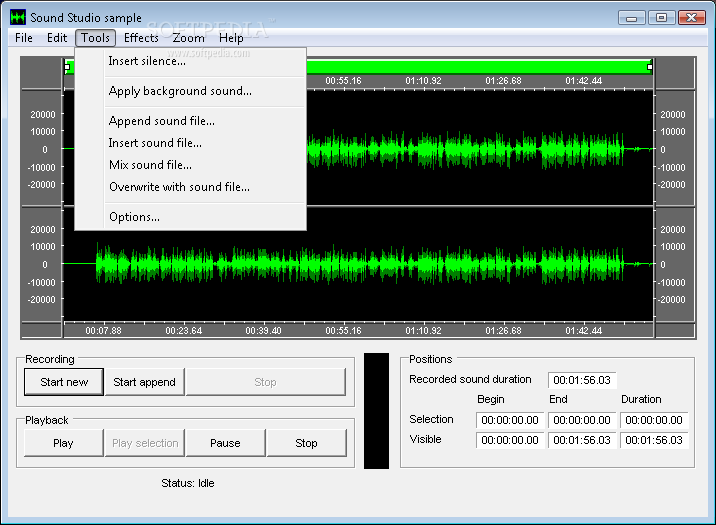Open the Effects menu

(x=141, y=38)
